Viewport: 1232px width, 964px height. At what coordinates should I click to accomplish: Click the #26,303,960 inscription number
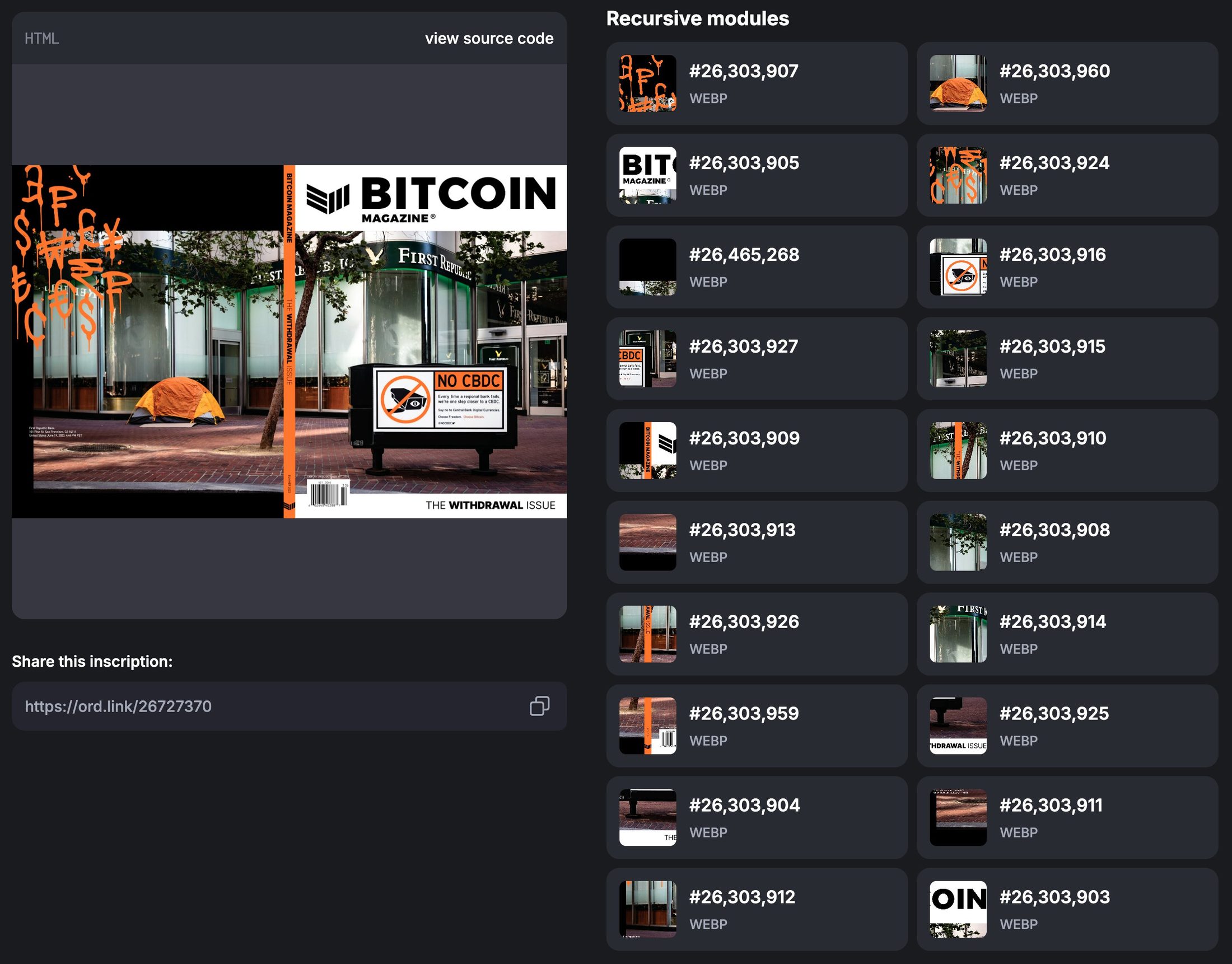tap(1054, 71)
